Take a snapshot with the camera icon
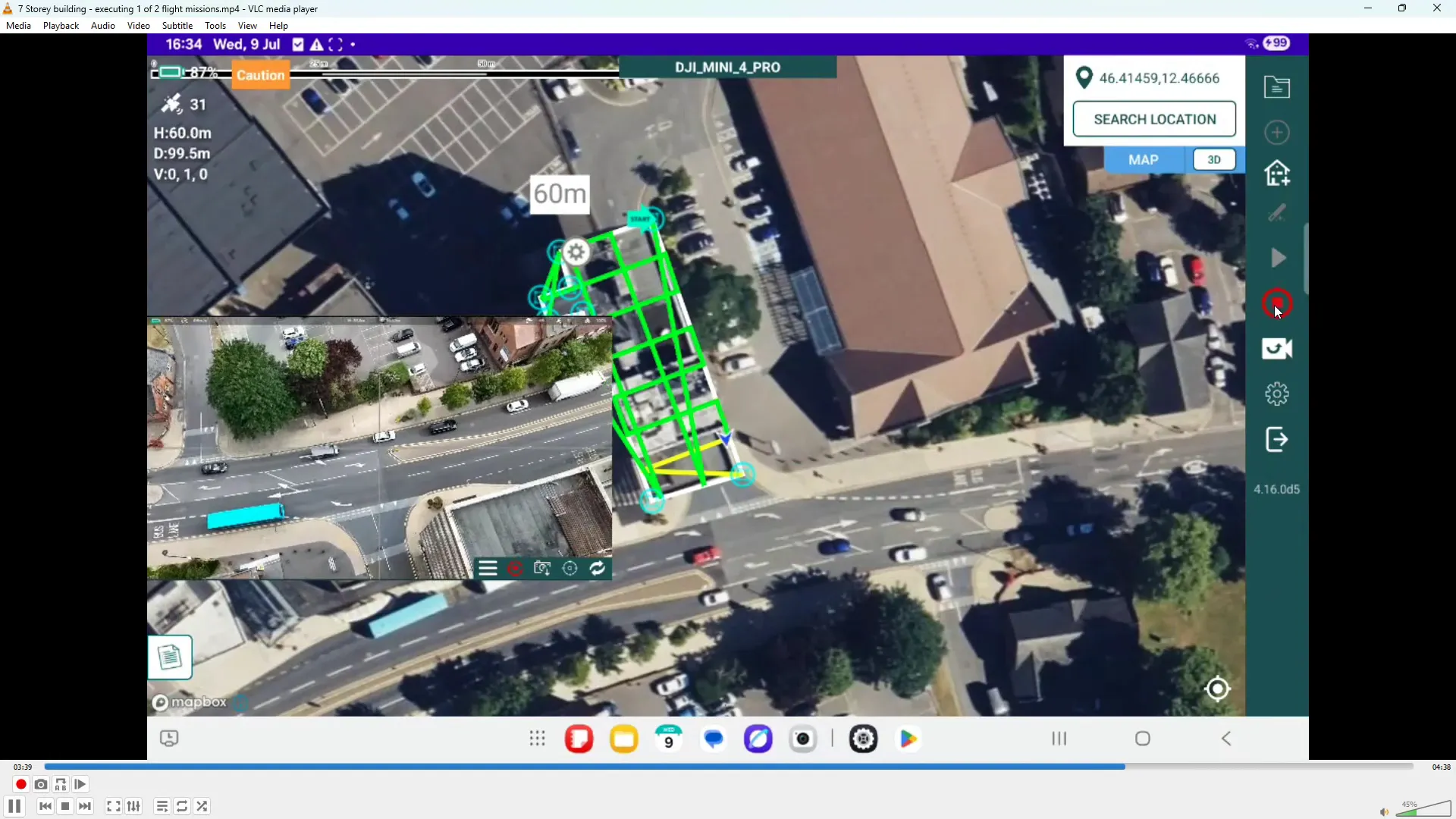Screen dimensions: 1456x819 (41, 785)
